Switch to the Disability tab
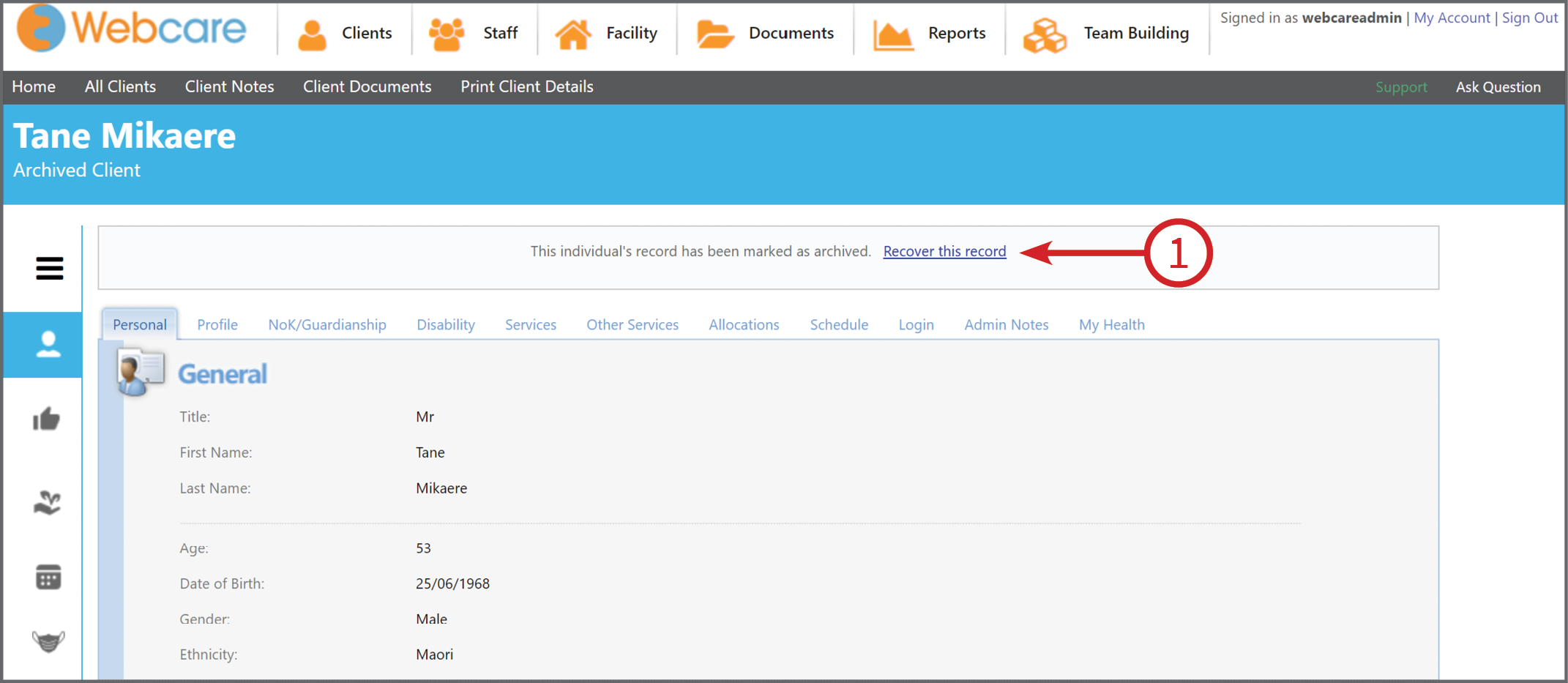The width and height of the screenshot is (1568, 683). 445,324
